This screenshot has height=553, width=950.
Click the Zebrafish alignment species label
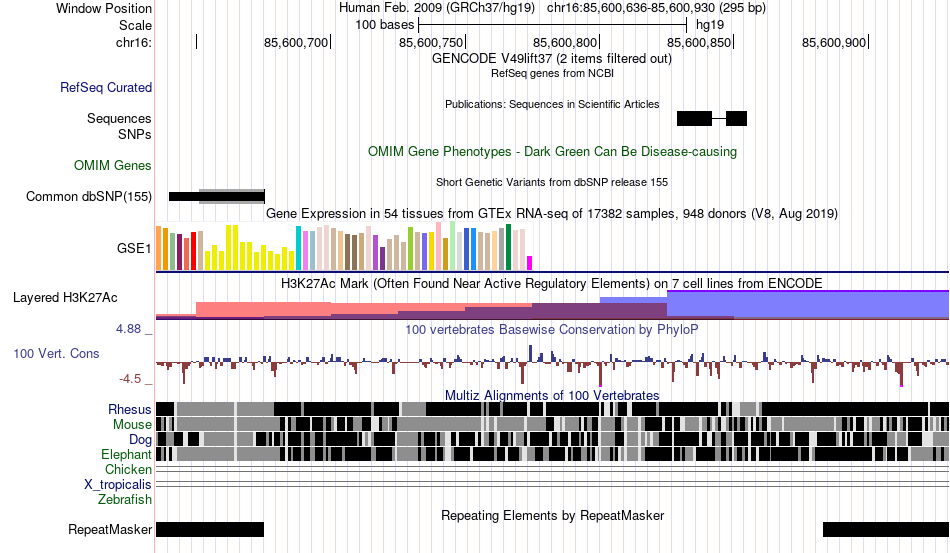(125, 500)
